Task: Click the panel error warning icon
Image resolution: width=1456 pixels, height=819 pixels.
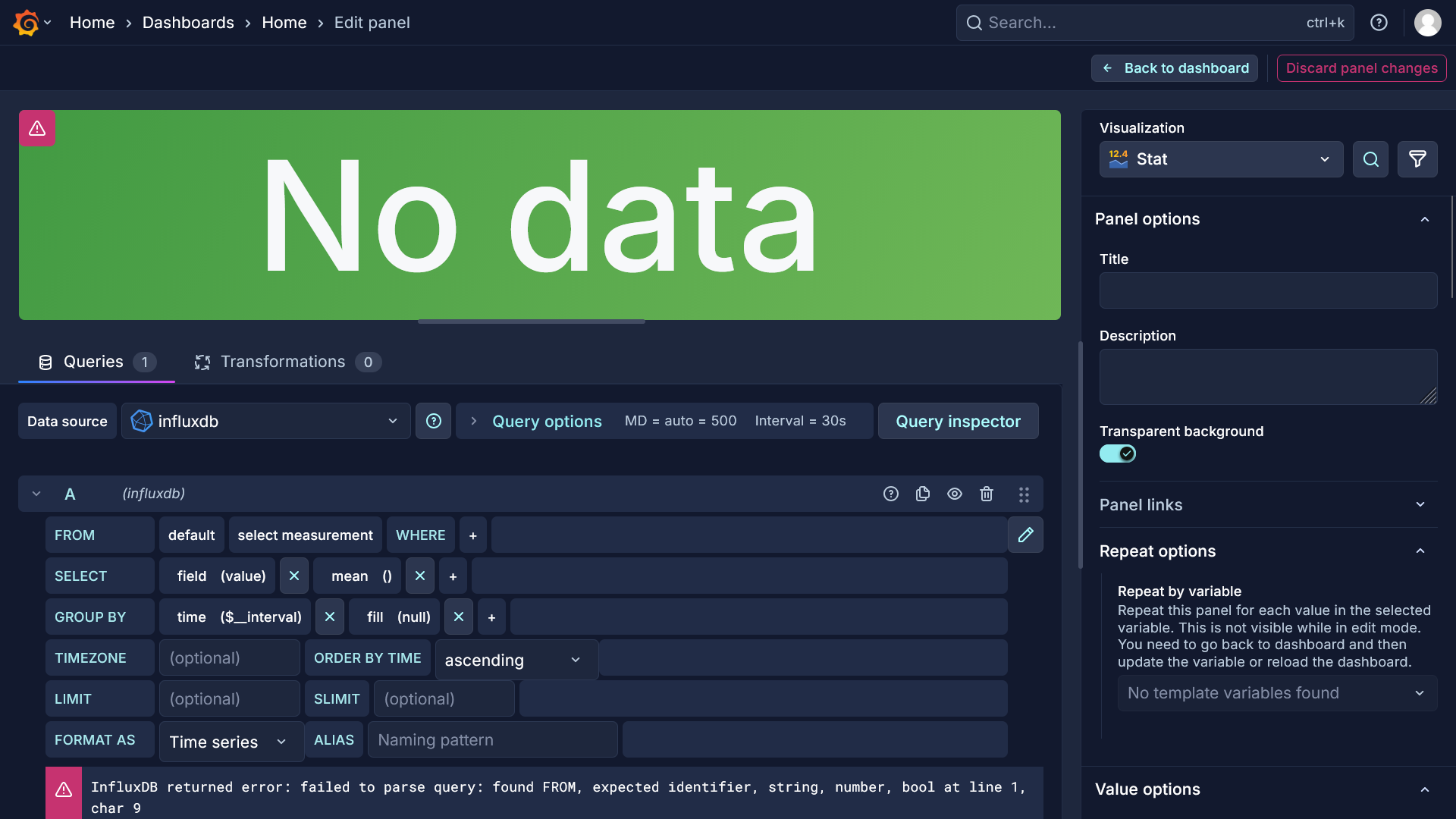Action: pos(37,129)
